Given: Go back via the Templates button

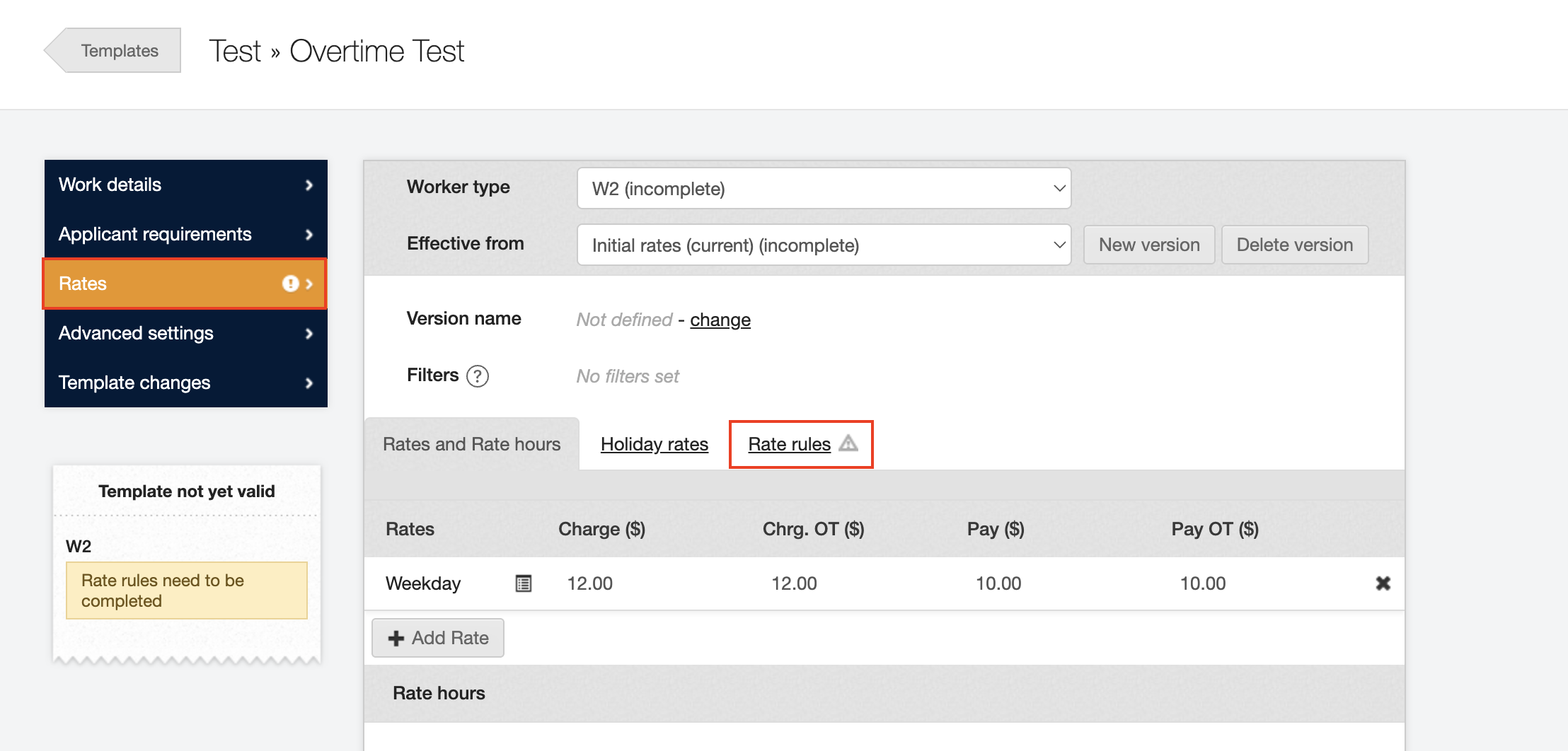Looking at the screenshot, I should coord(119,51).
